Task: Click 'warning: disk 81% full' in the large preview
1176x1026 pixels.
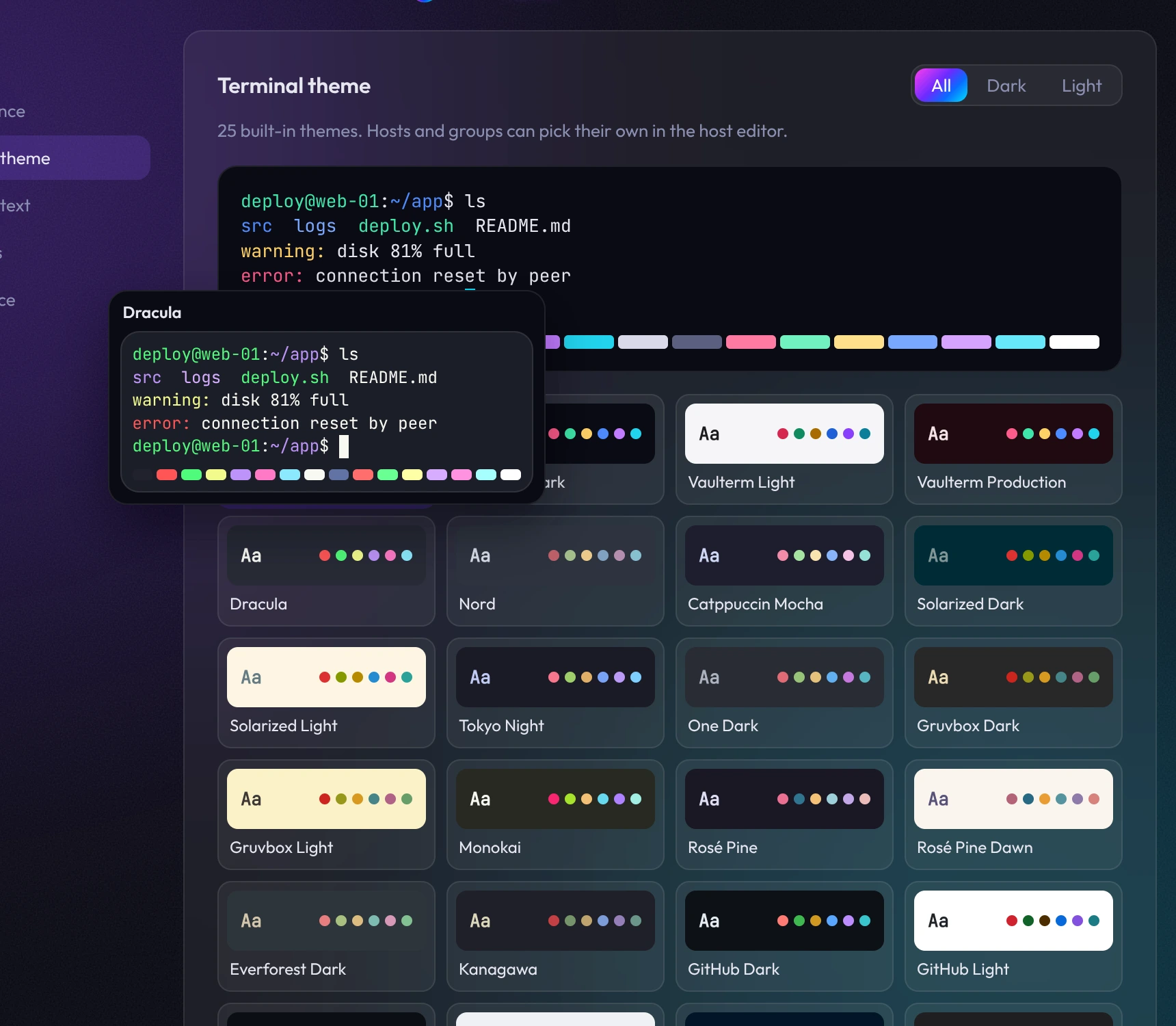Action: (358, 252)
